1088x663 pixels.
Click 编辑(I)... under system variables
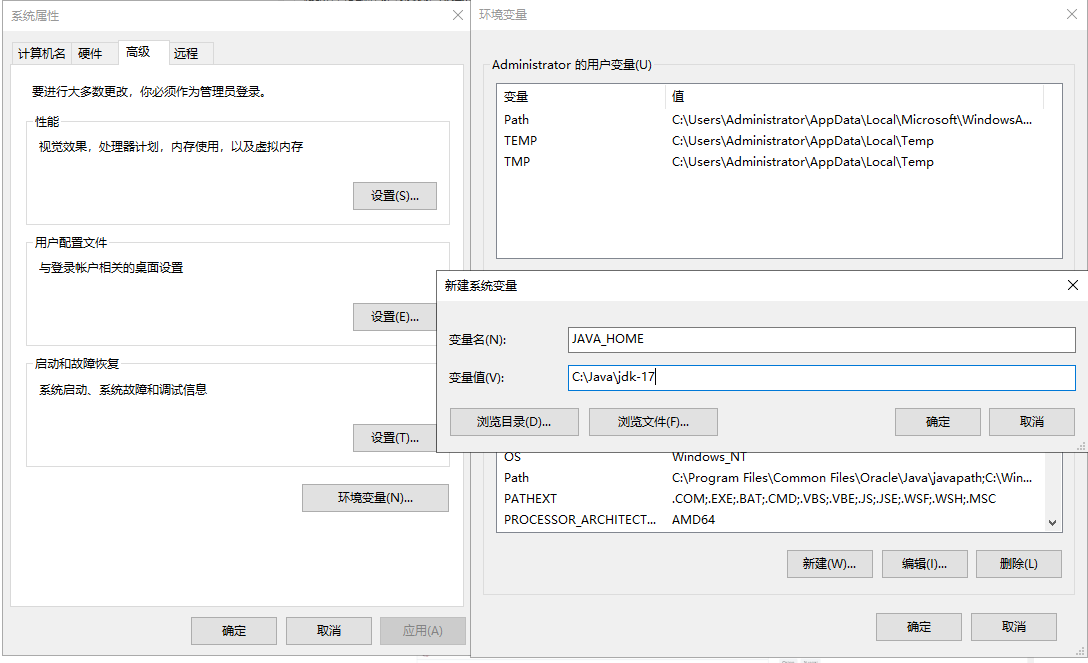point(924,564)
